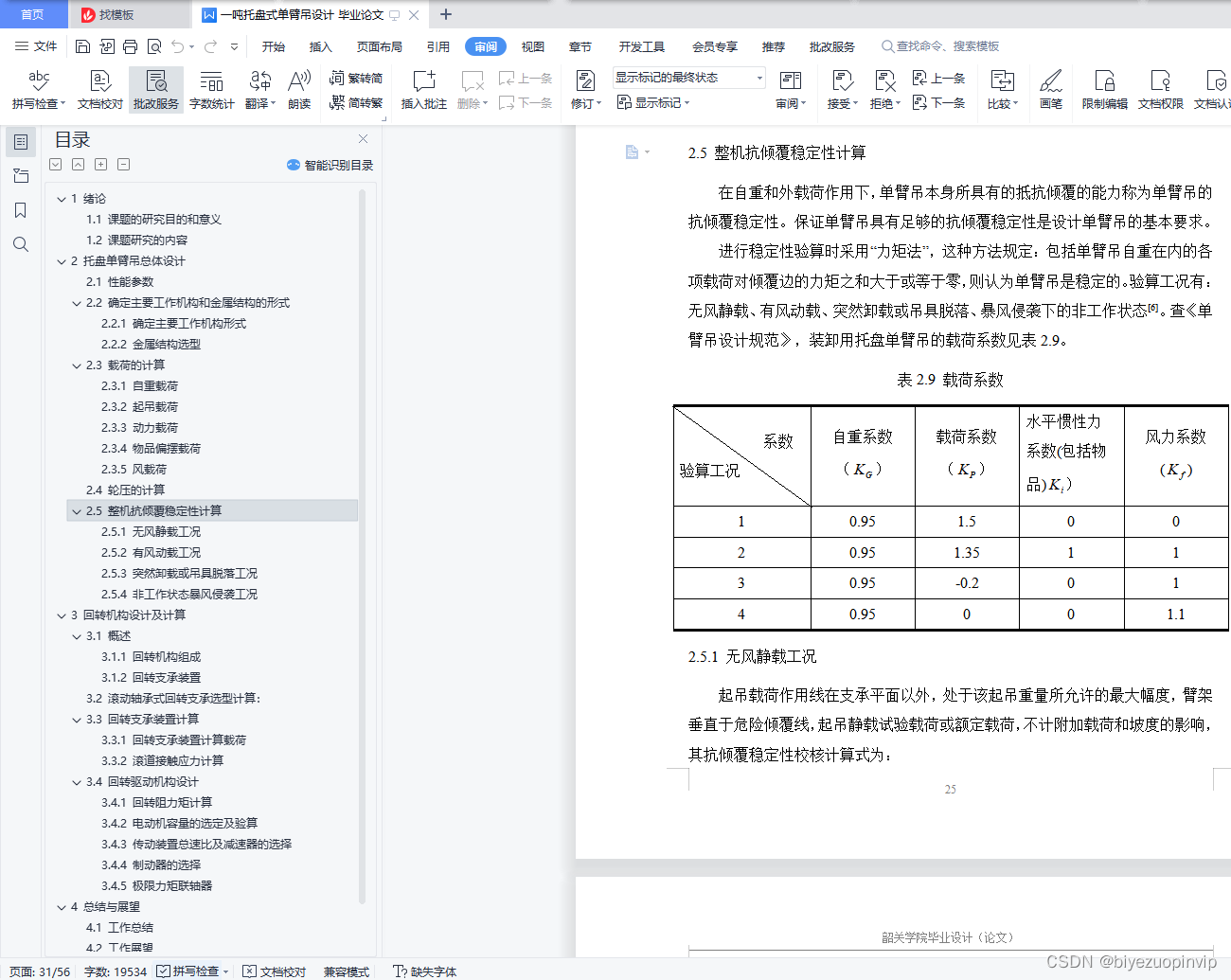Switch to the 页面布局 ribbon tab

[x=380, y=46]
